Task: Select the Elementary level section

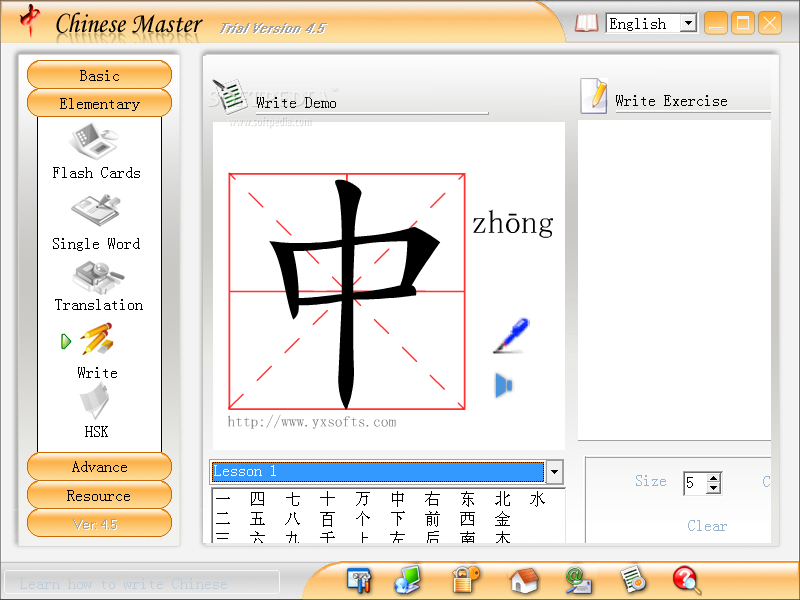Action: click(99, 103)
